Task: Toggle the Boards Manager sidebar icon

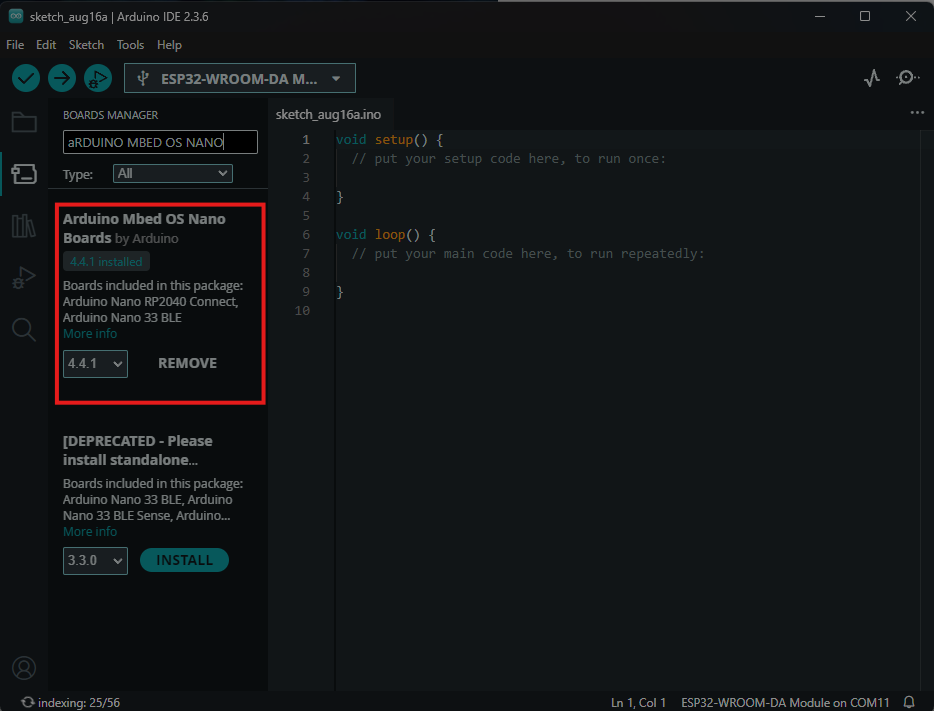Action: click(x=24, y=175)
